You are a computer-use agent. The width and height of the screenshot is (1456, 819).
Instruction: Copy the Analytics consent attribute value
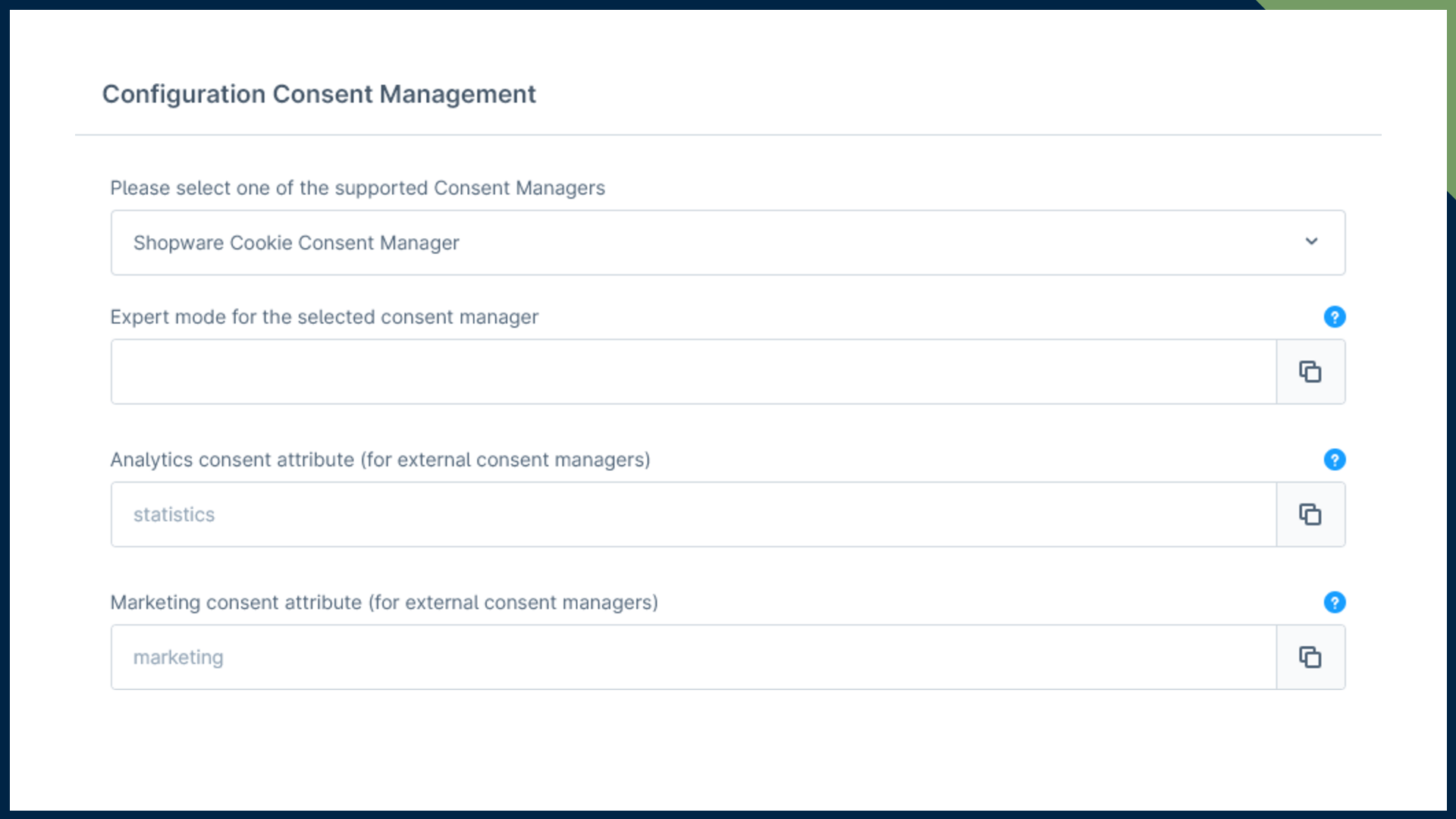point(1310,514)
